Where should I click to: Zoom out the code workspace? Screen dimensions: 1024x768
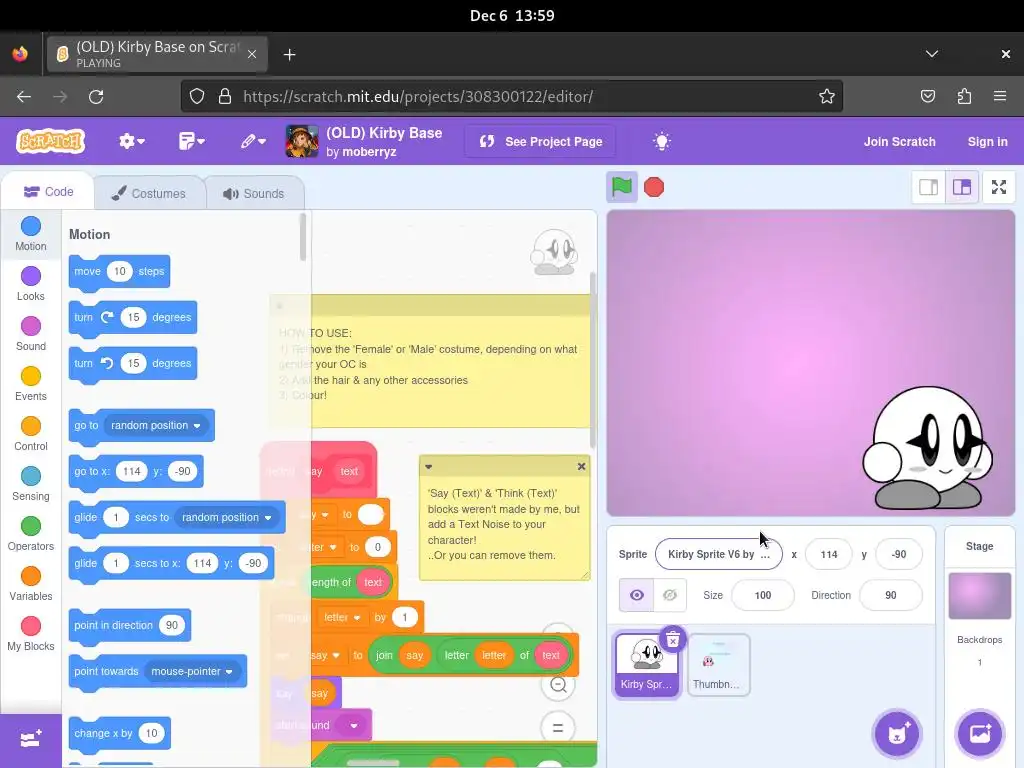click(x=558, y=684)
